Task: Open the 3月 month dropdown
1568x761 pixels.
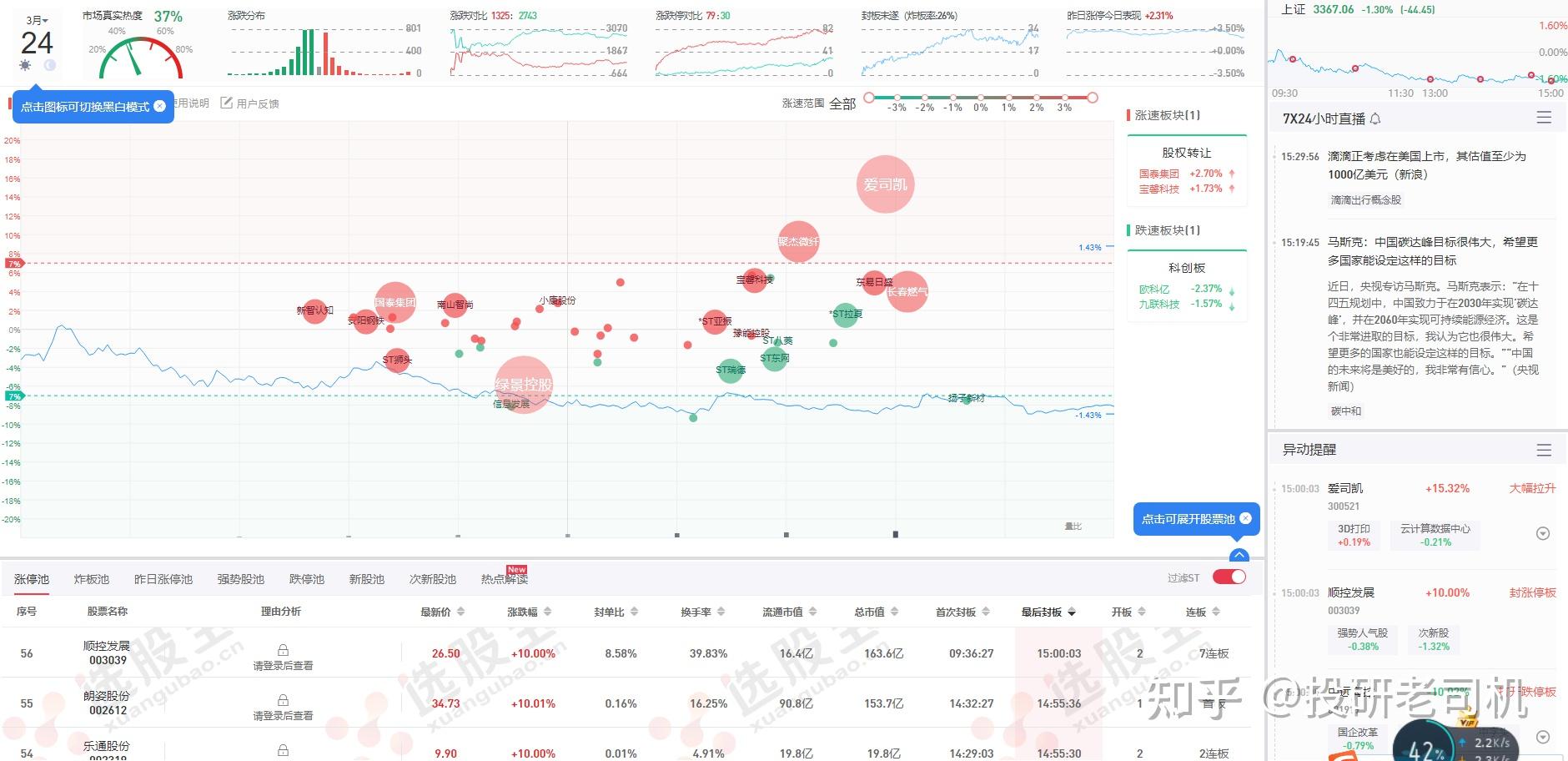Action: click(37, 19)
